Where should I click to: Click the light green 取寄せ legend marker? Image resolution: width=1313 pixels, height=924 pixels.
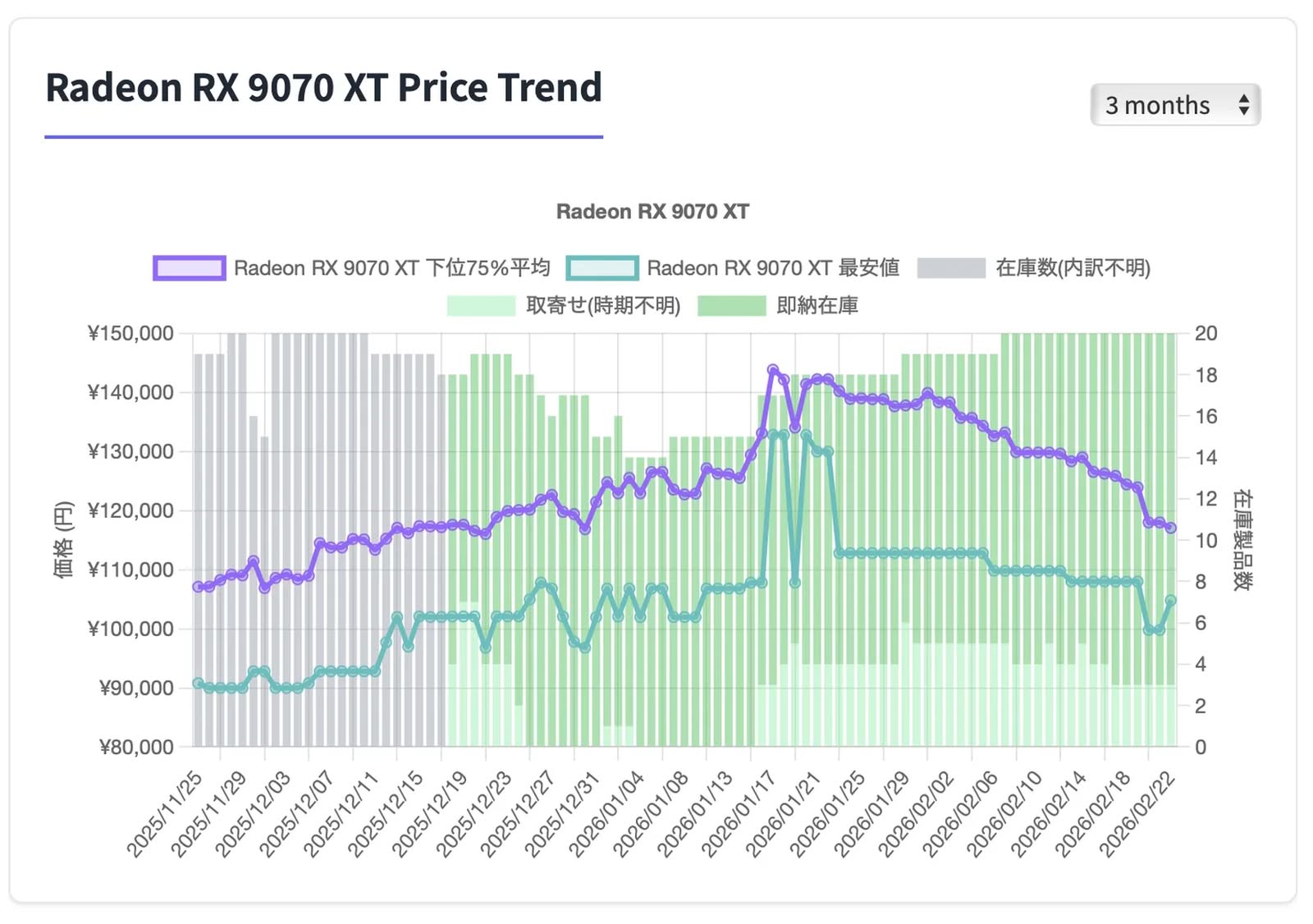[x=480, y=305]
